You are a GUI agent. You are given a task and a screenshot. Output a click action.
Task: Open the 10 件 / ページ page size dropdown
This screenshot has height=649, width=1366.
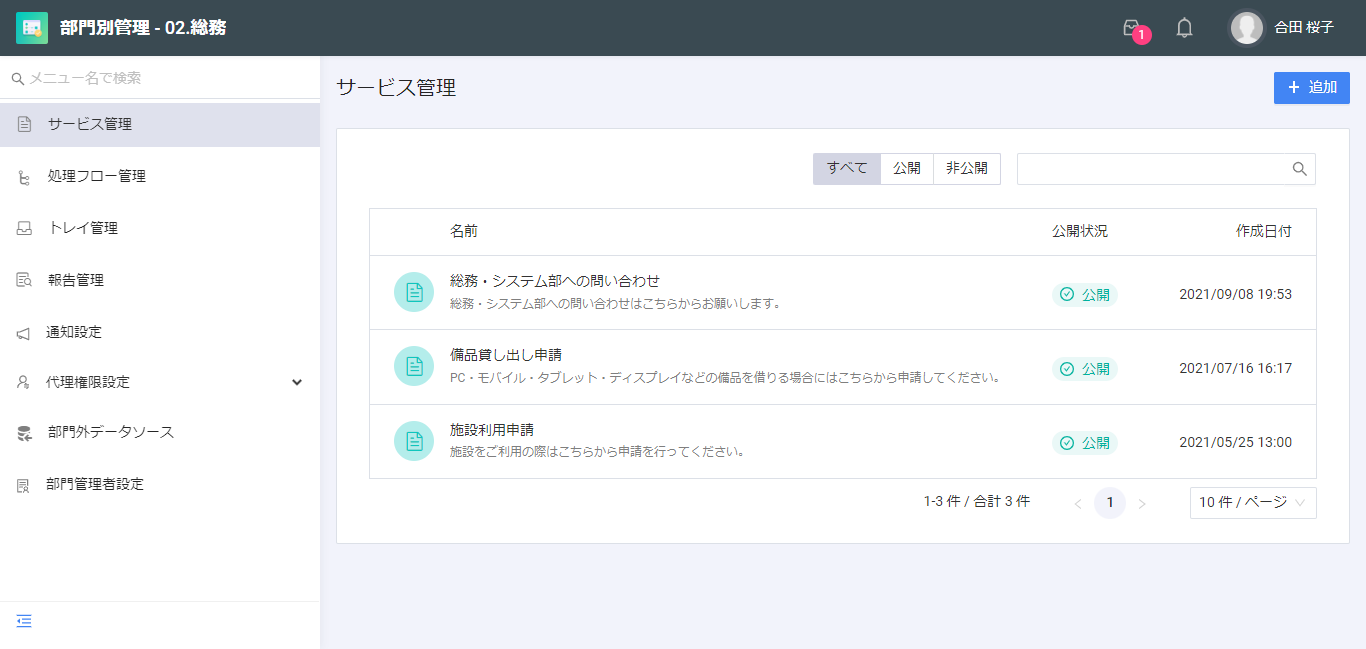tap(1252, 503)
